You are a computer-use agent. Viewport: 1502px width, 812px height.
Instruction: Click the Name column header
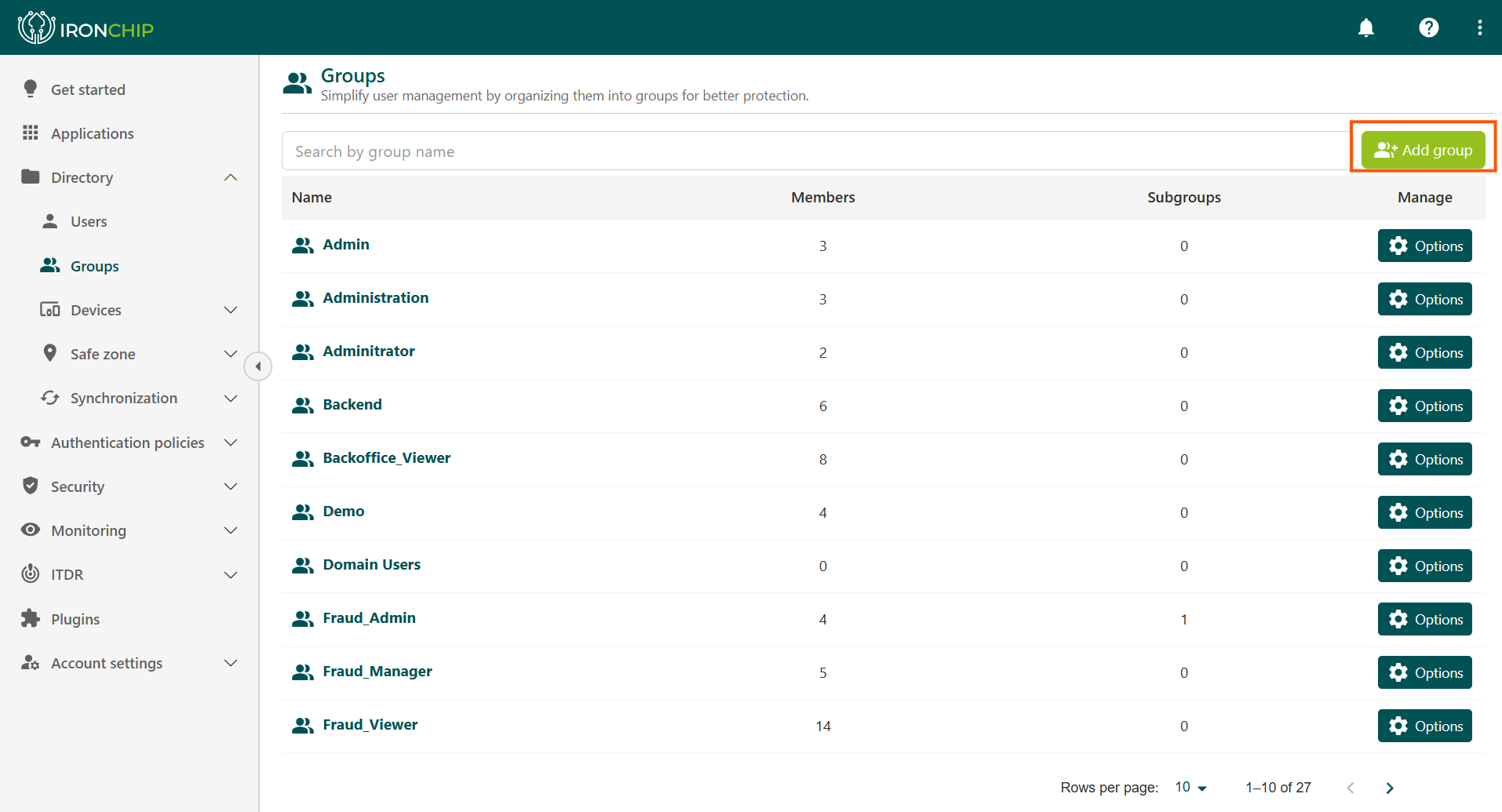point(312,198)
